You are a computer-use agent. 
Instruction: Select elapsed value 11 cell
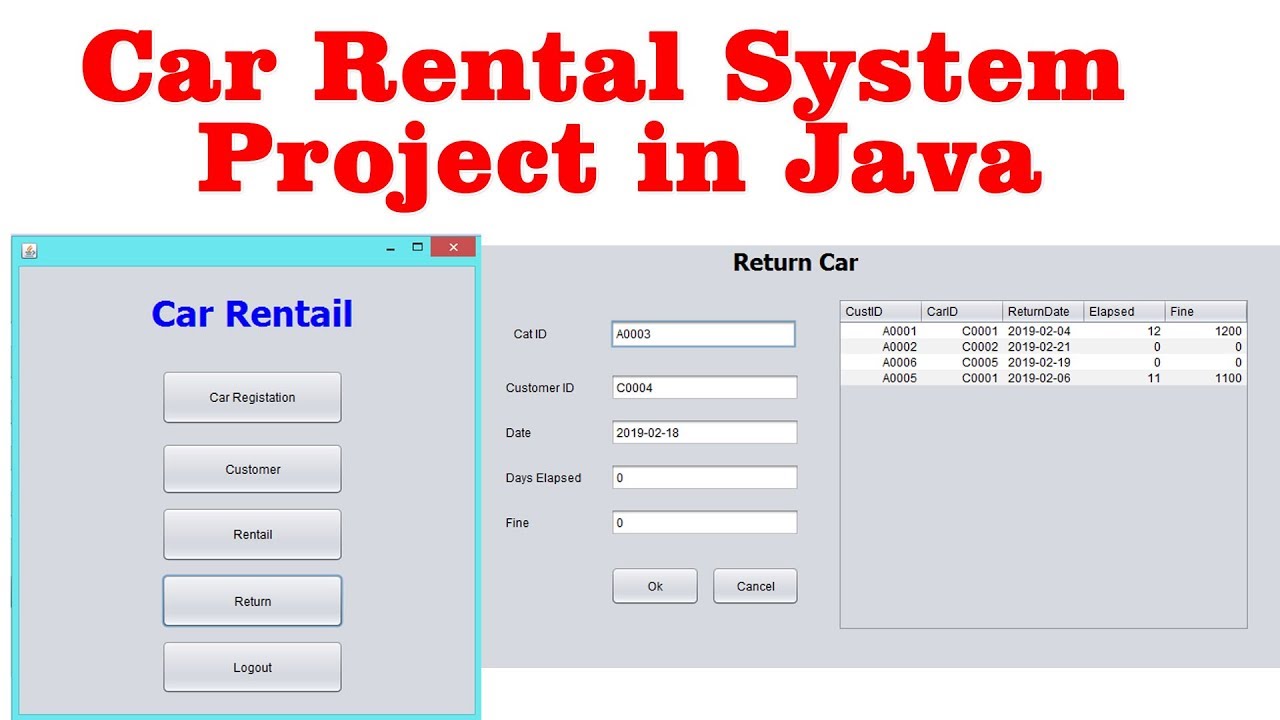pyautogui.click(x=1125, y=378)
